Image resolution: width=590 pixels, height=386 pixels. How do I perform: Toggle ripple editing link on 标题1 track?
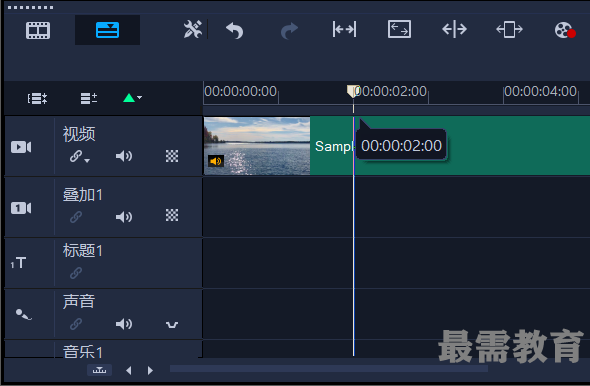76,273
